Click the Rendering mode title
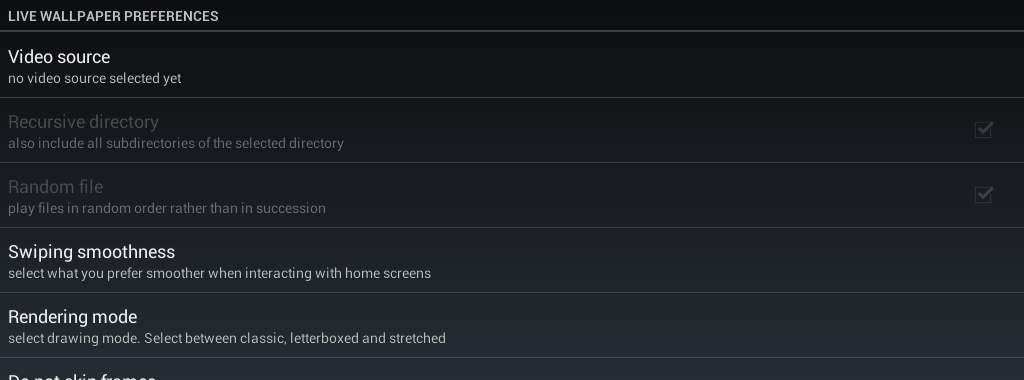The width and height of the screenshot is (1024, 380). [x=72, y=317]
